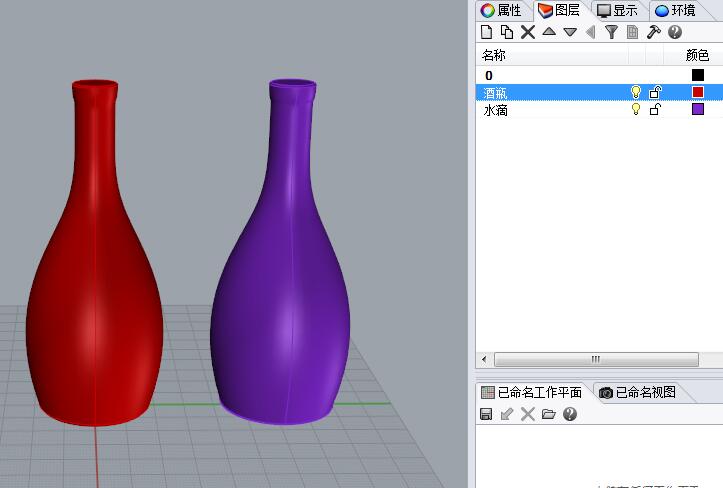This screenshot has height=488, width=723.
Task: Change black color swatch of layer 0
Action: click(x=698, y=75)
